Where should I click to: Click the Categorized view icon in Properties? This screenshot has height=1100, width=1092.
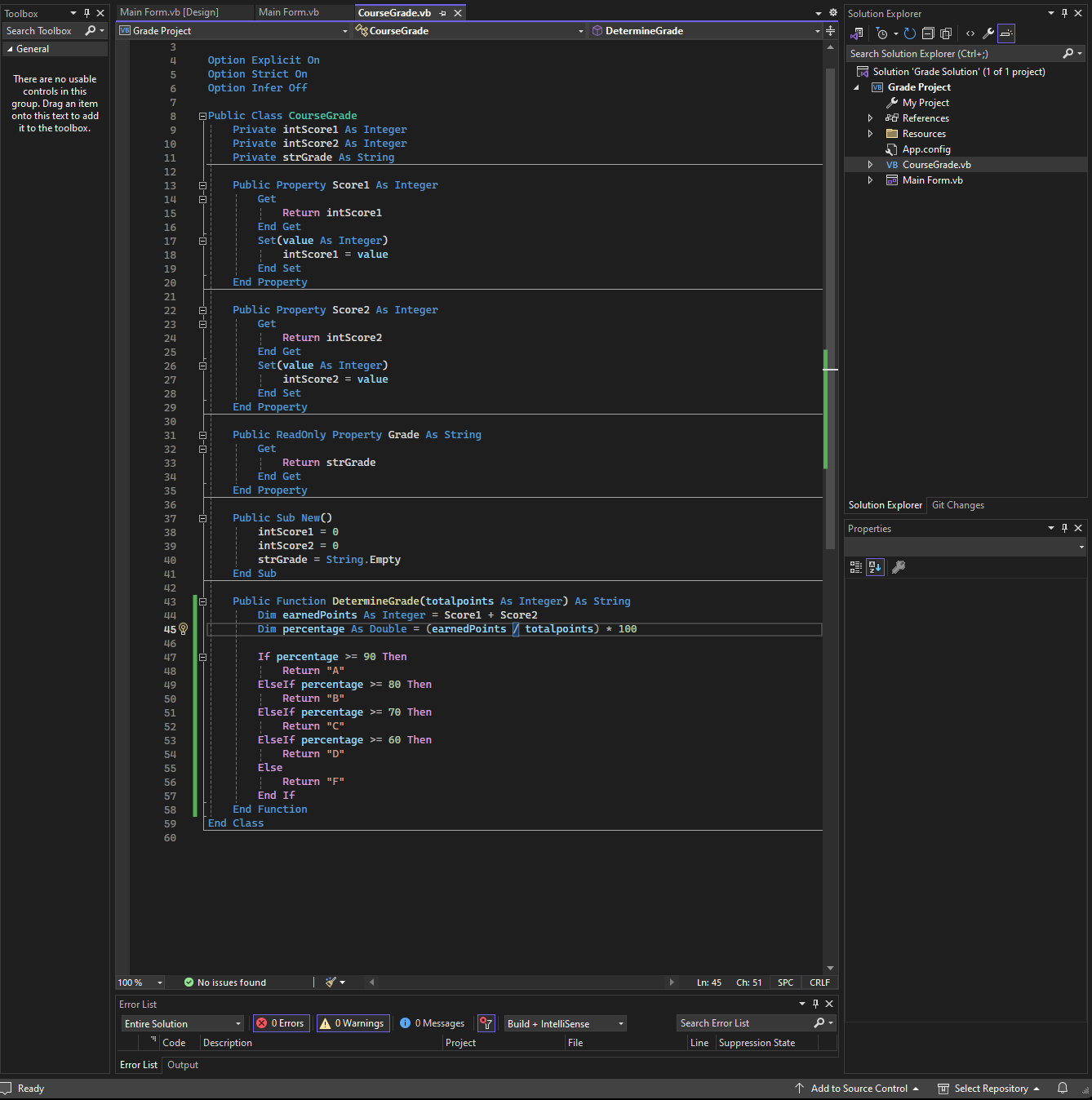[855, 567]
